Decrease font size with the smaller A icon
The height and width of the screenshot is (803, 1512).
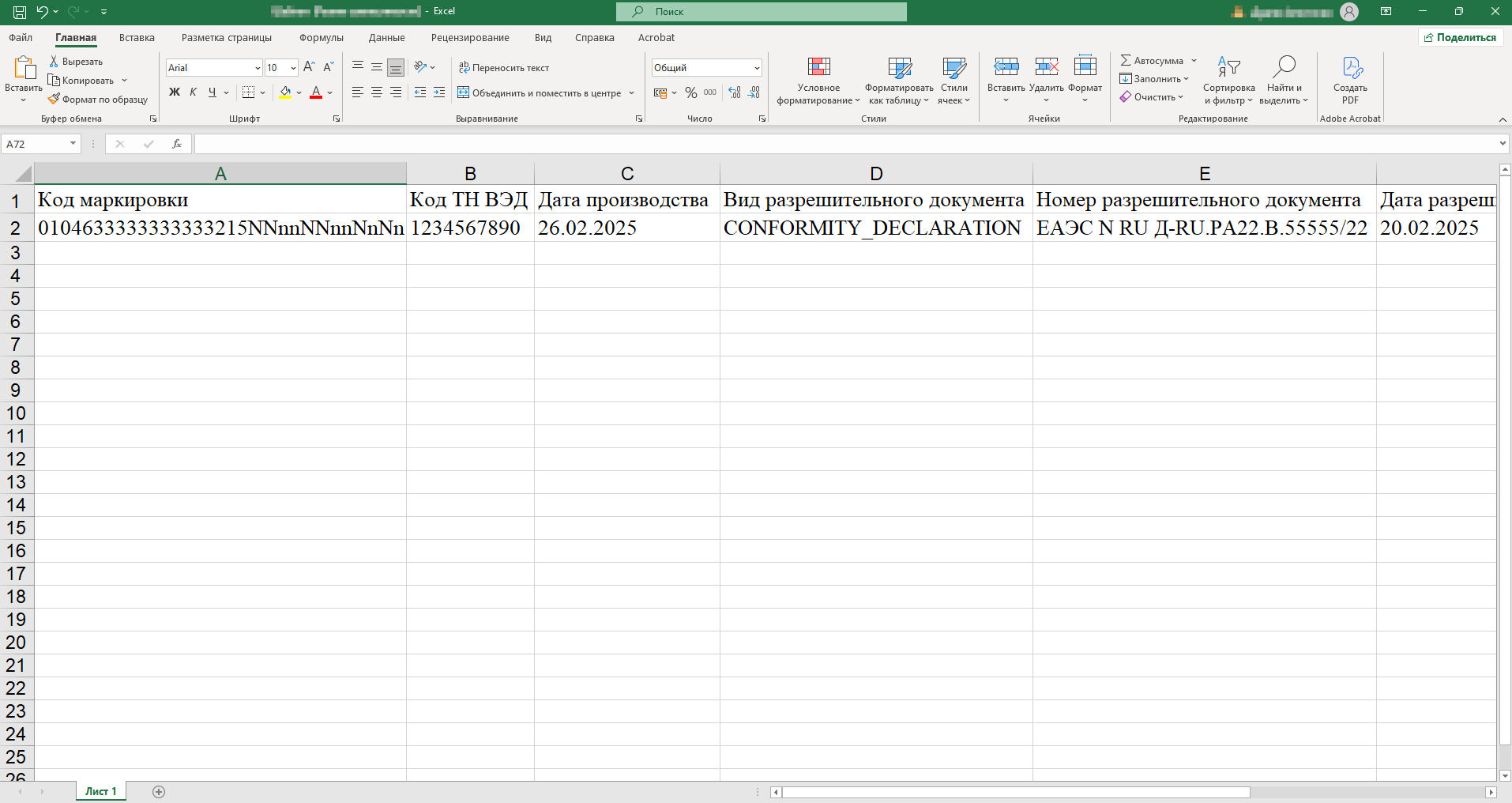click(329, 67)
